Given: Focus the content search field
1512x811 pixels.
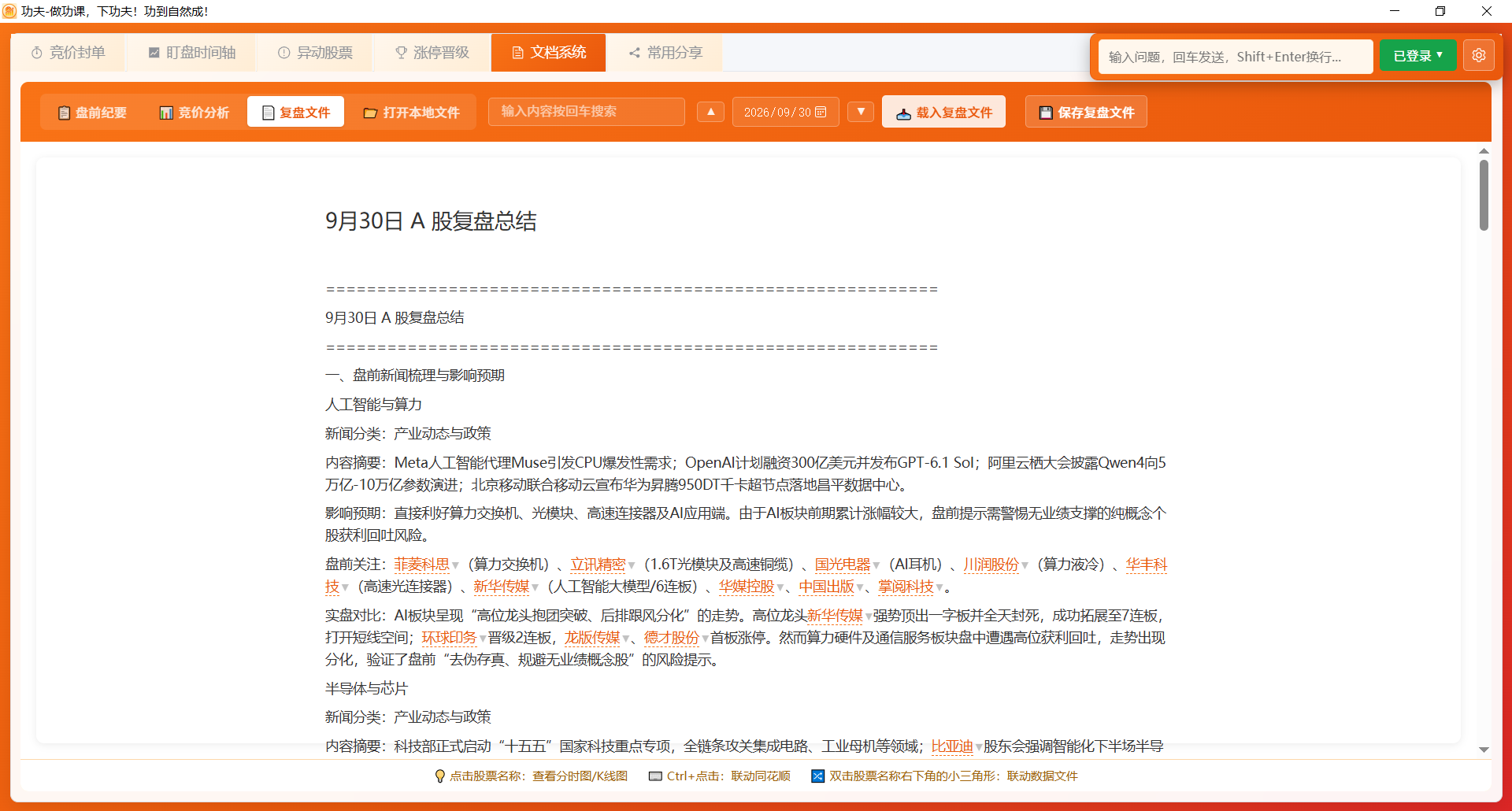Looking at the screenshot, I should click(586, 112).
